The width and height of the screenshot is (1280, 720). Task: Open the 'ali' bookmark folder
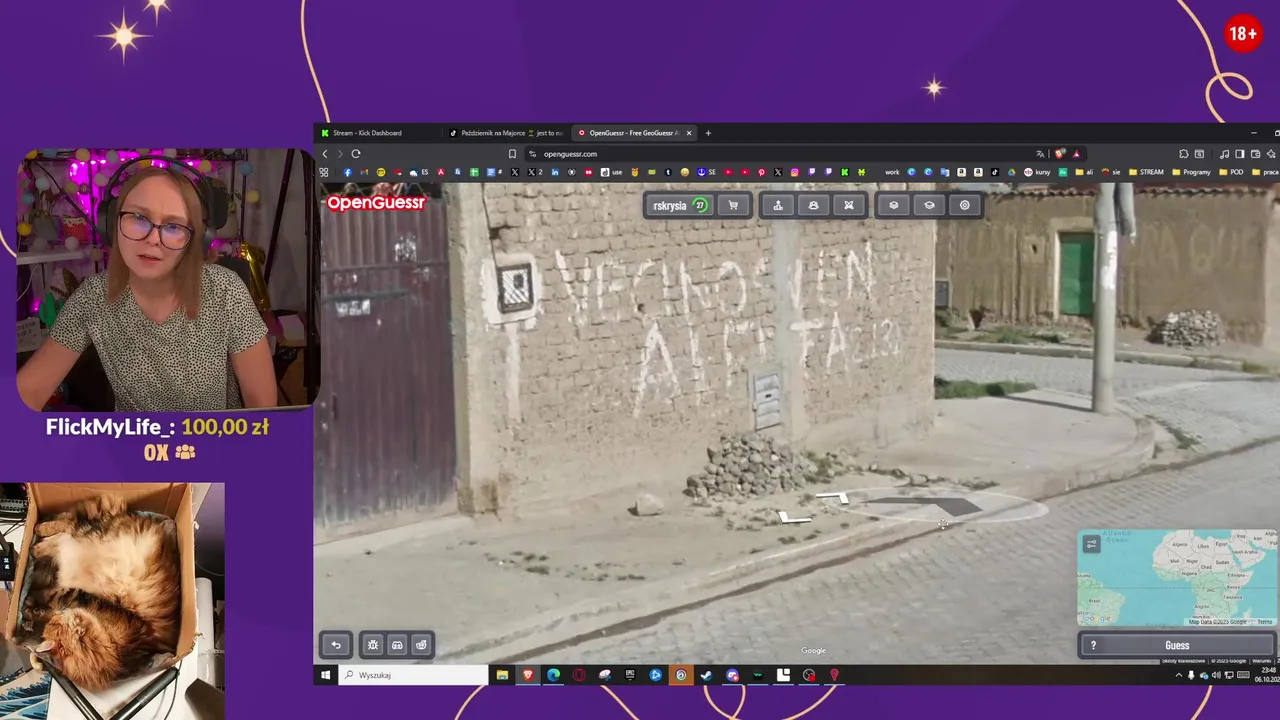click(1084, 172)
